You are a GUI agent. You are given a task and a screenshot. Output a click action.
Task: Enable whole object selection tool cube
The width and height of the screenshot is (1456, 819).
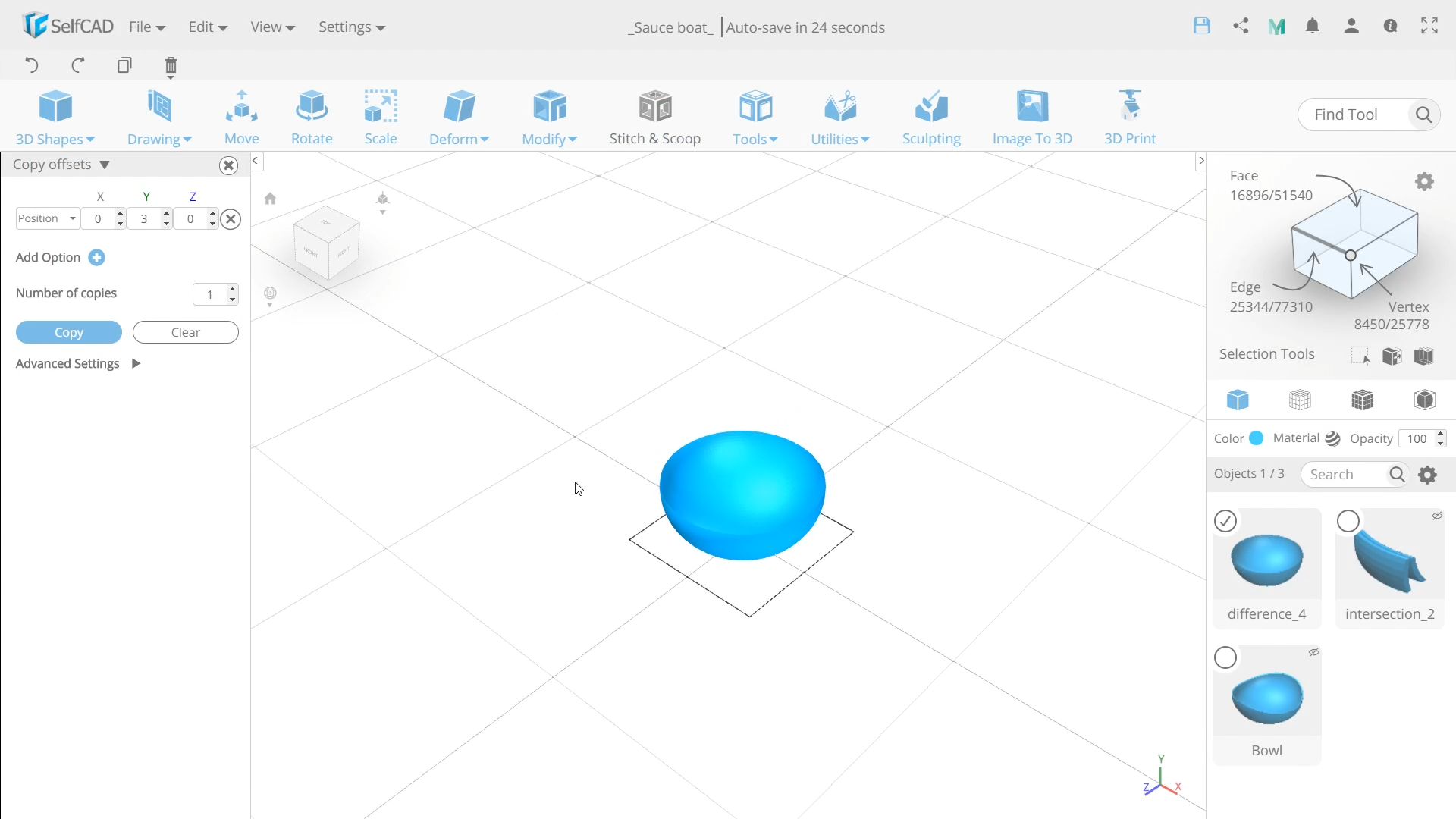click(1424, 356)
